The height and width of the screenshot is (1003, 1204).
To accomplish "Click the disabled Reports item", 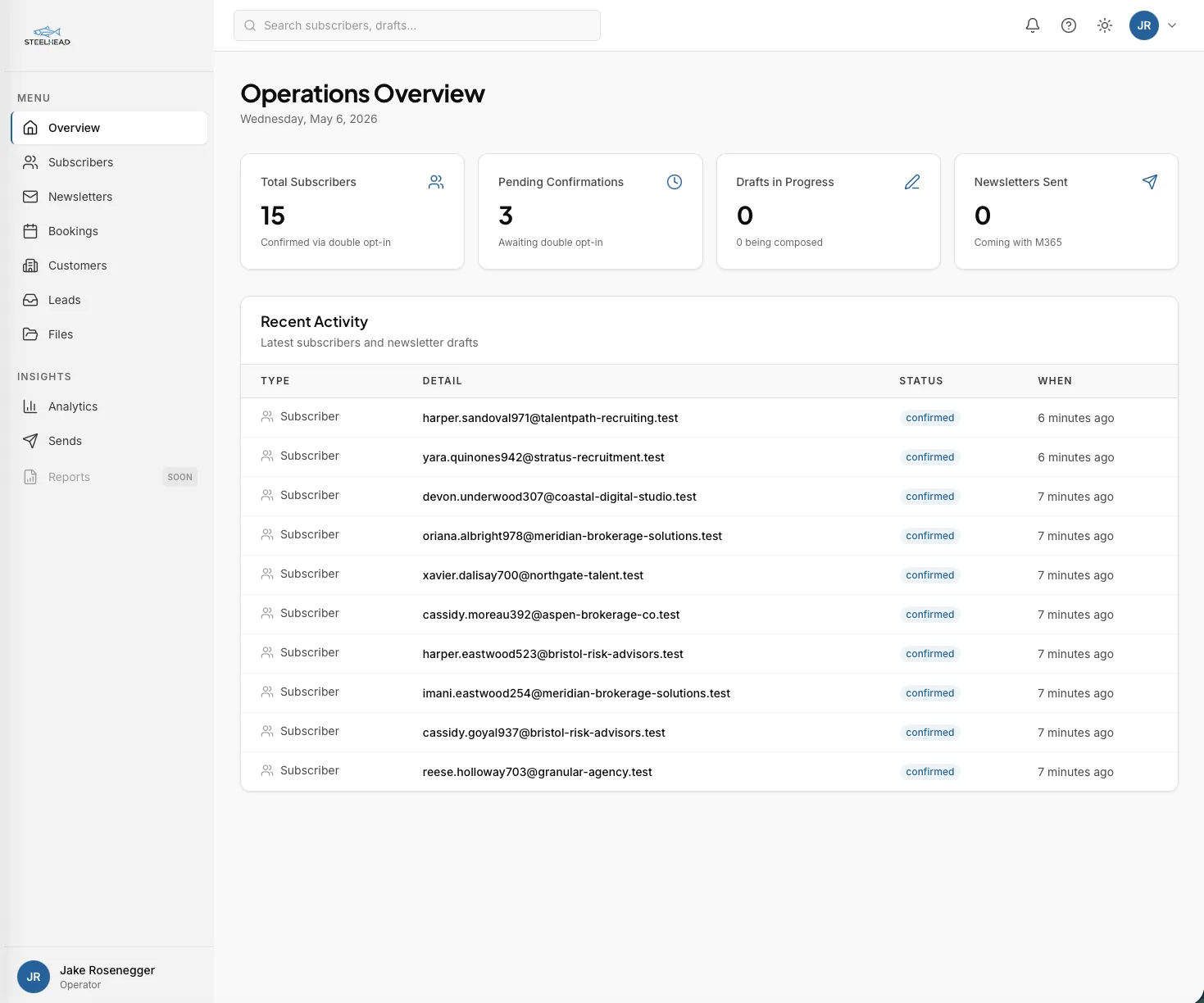I will click(x=109, y=477).
